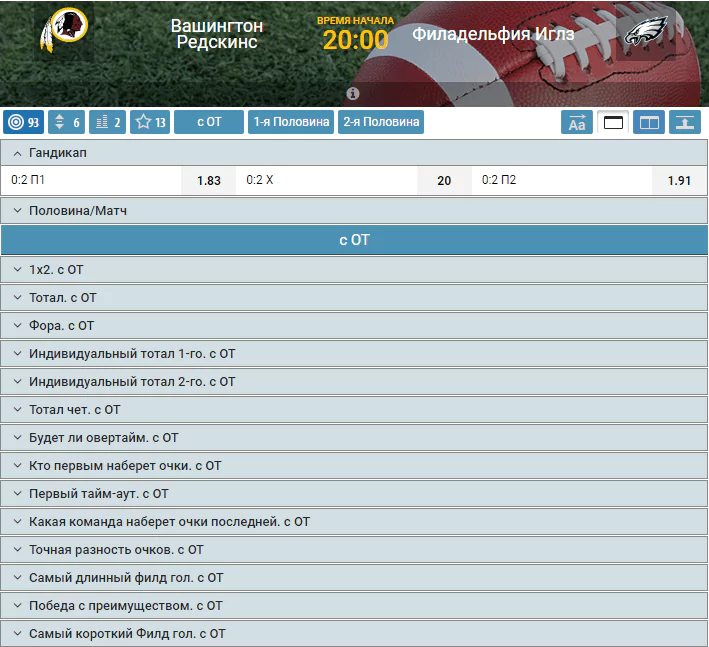Expand Самый длинный филд гол. с ОТ
Screen dimensions: 709x647
pos(354,578)
